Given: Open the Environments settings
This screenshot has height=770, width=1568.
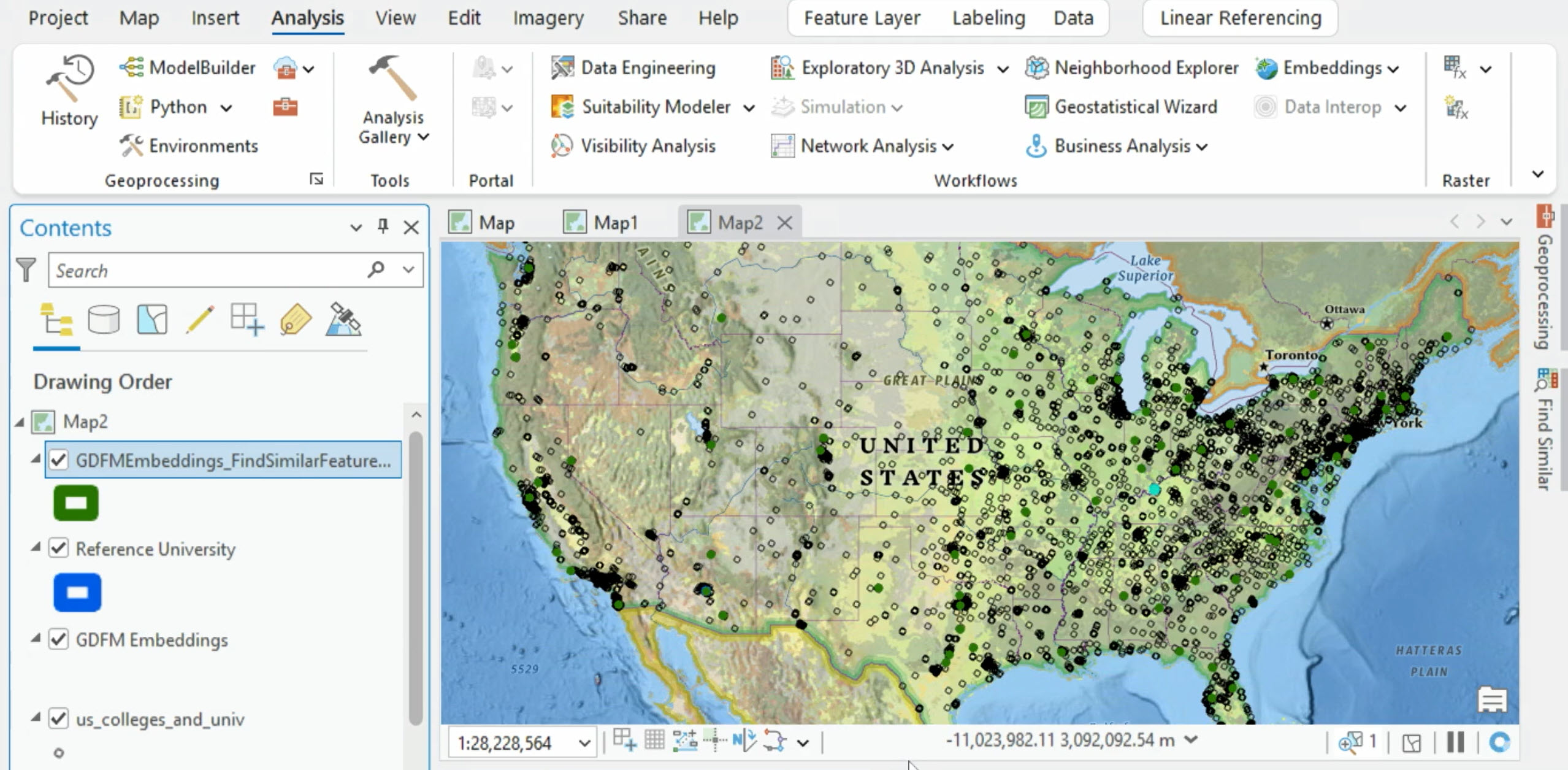Looking at the screenshot, I should (202, 146).
